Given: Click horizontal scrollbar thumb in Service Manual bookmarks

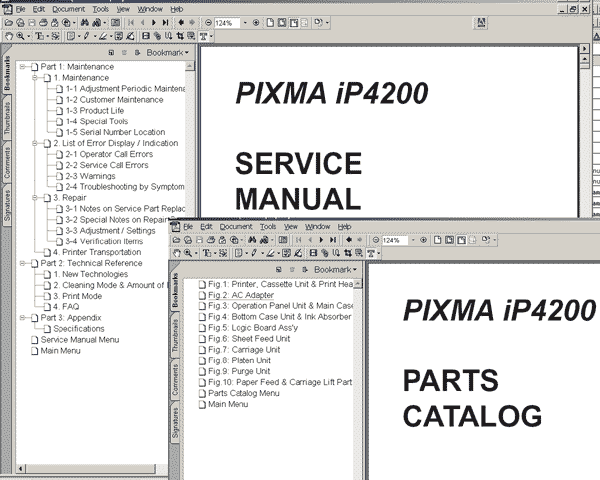Looking at the screenshot, I should click(90, 469).
